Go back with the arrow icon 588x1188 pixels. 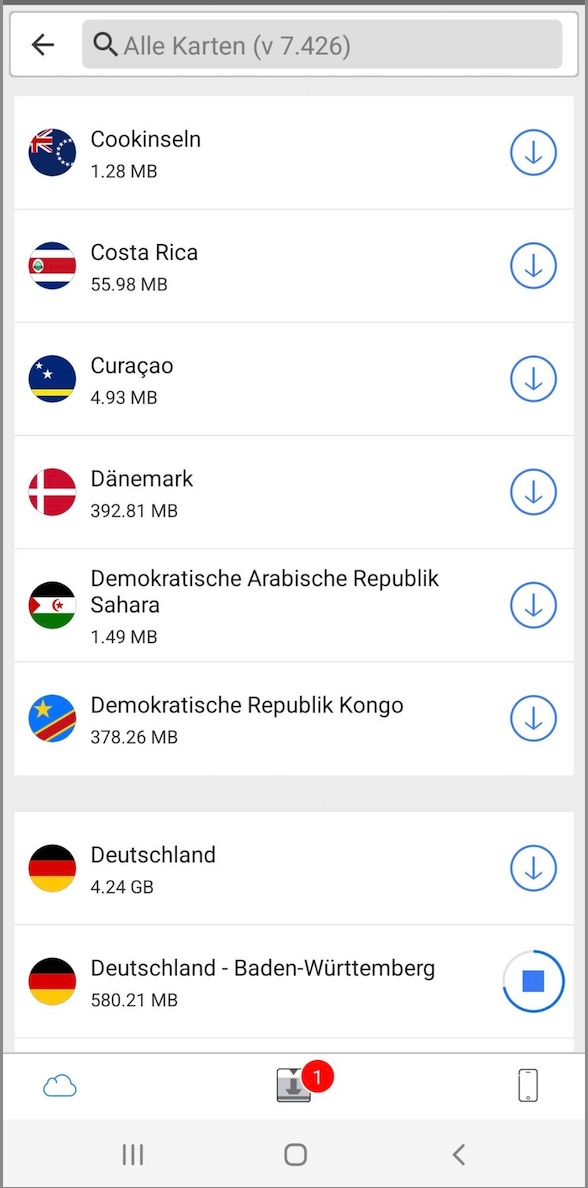tap(42, 45)
